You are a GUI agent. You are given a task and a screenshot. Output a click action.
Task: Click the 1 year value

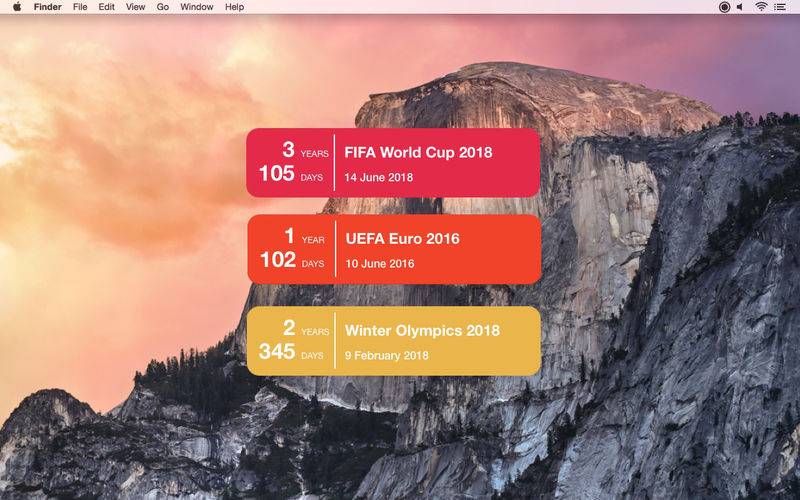(x=289, y=236)
